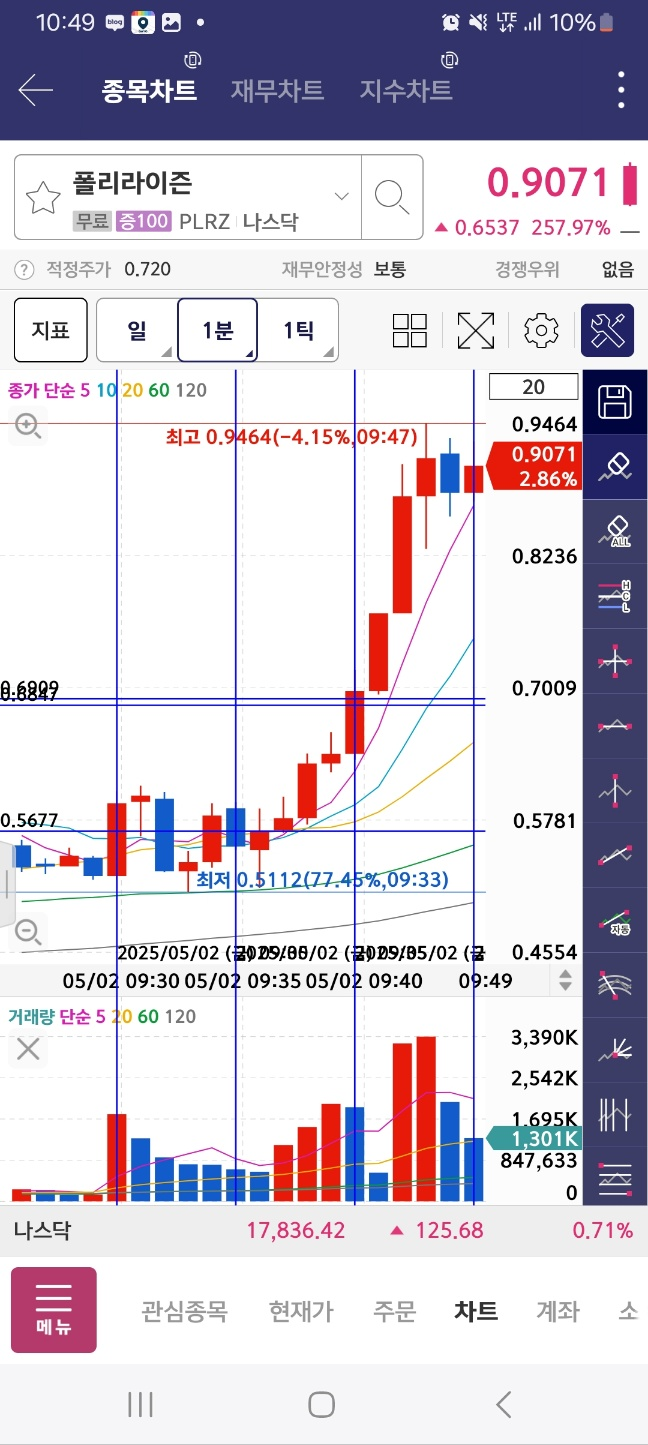The width and height of the screenshot is (648, 1445).
Task: Close the volume panel with X
Action: [27, 1049]
